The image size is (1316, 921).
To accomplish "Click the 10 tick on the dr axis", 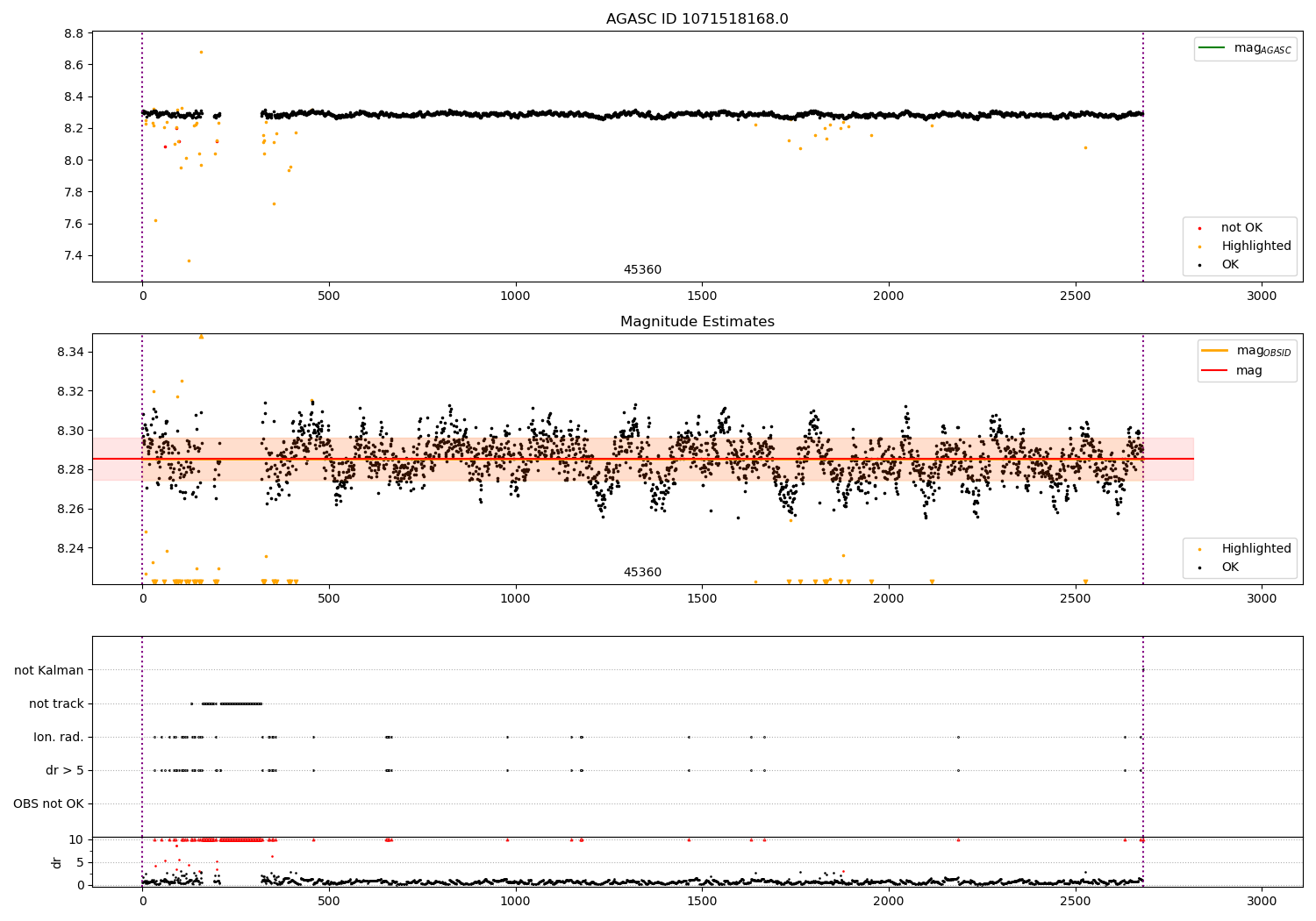I will pos(76,839).
